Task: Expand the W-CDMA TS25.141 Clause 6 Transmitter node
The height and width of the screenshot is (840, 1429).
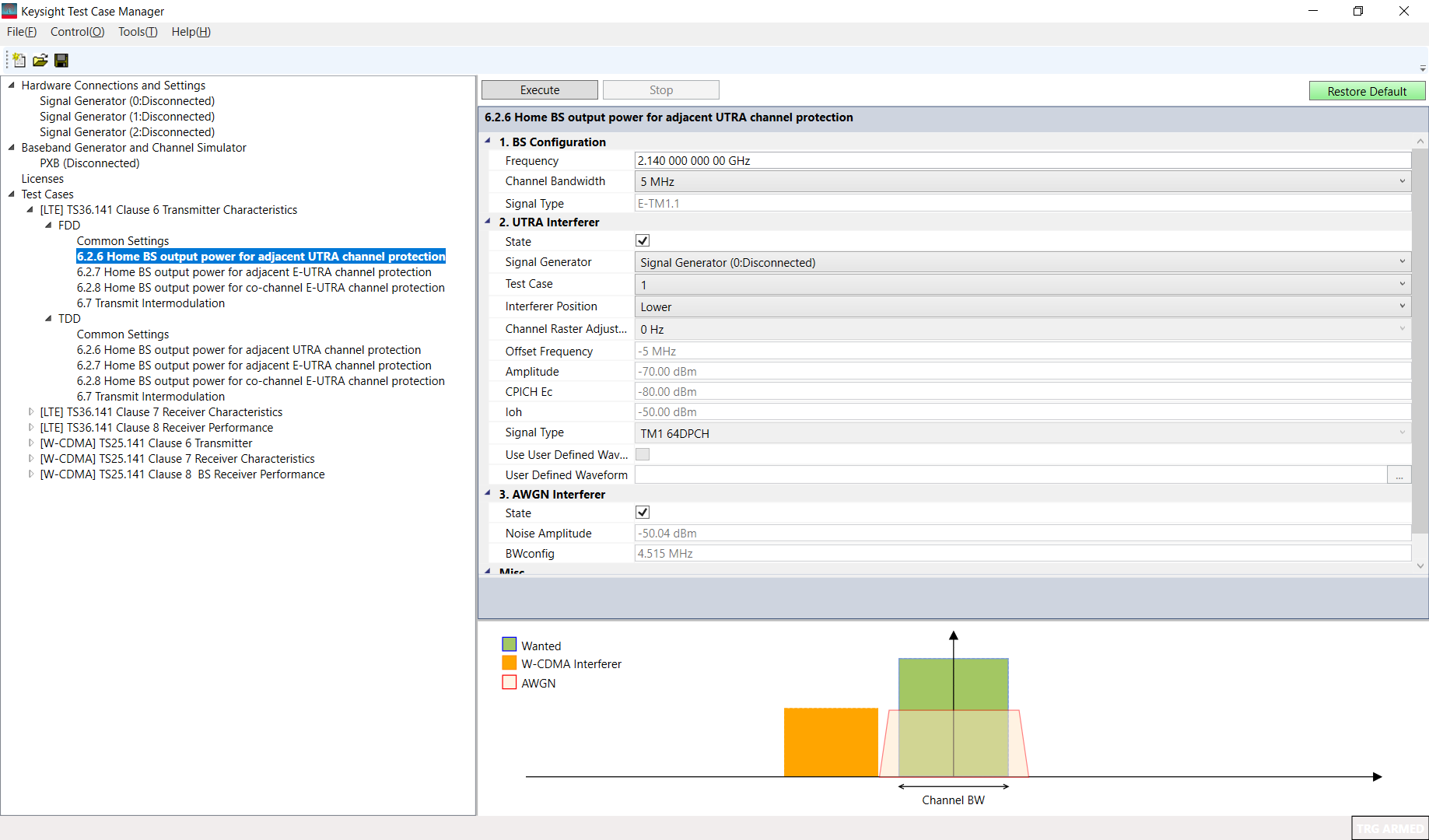Action: [x=31, y=443]
